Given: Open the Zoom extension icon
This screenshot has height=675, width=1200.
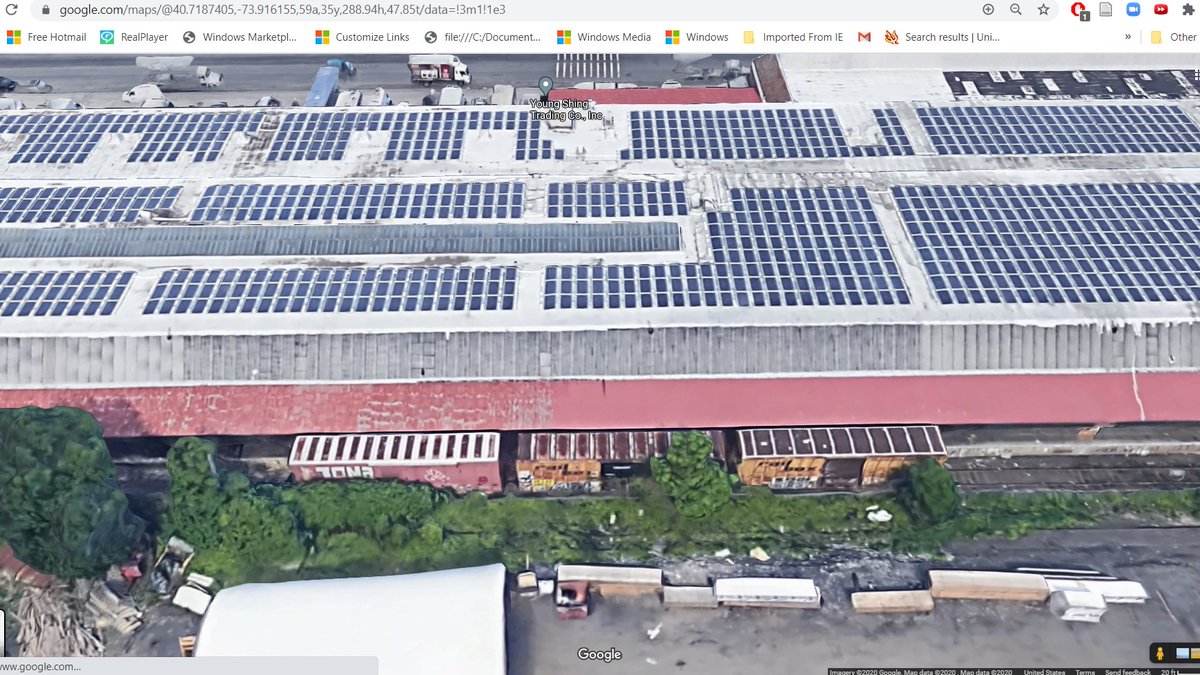Looking at the screenshot, I should (1133, 10).
